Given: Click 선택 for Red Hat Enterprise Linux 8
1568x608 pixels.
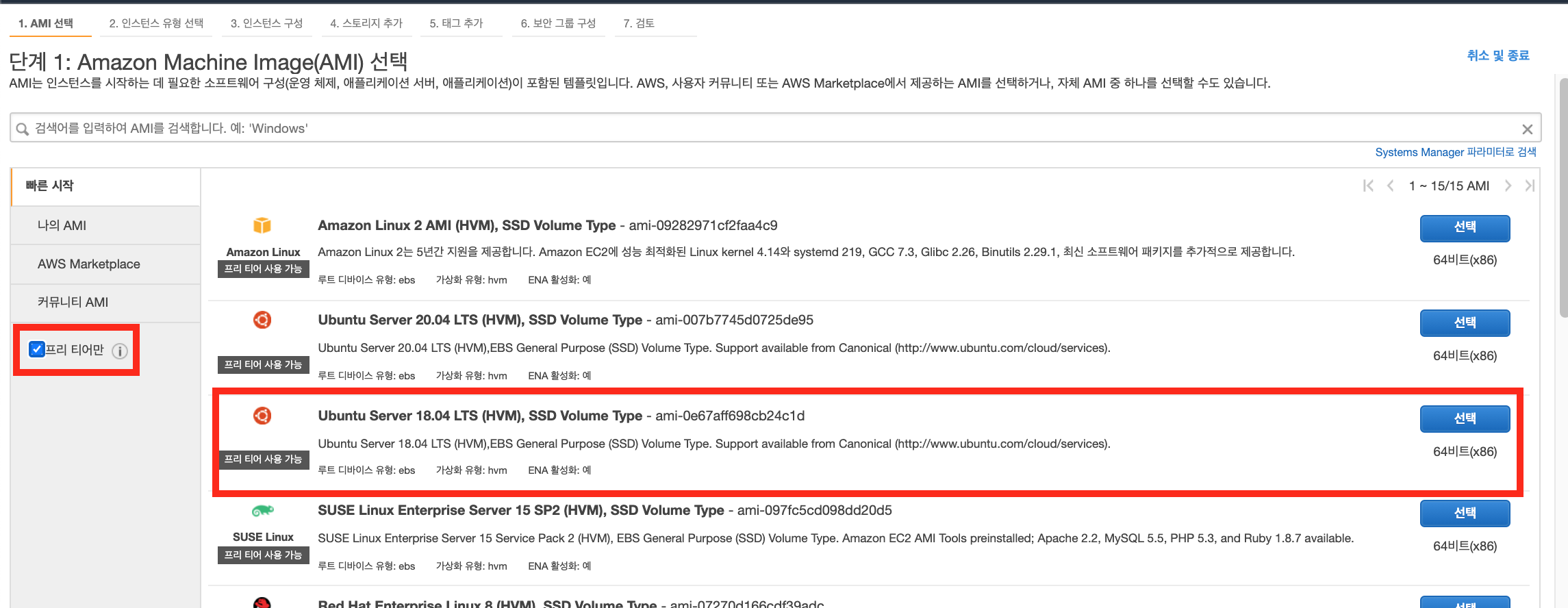Looking at the screenshot, I should coord(1465,603).
